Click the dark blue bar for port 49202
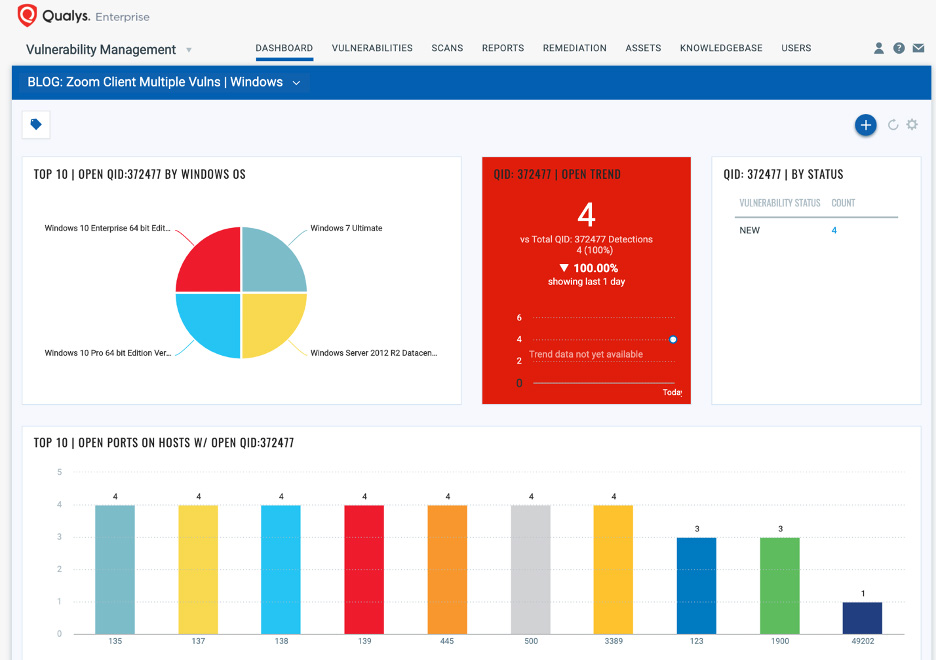 (862, 617)
